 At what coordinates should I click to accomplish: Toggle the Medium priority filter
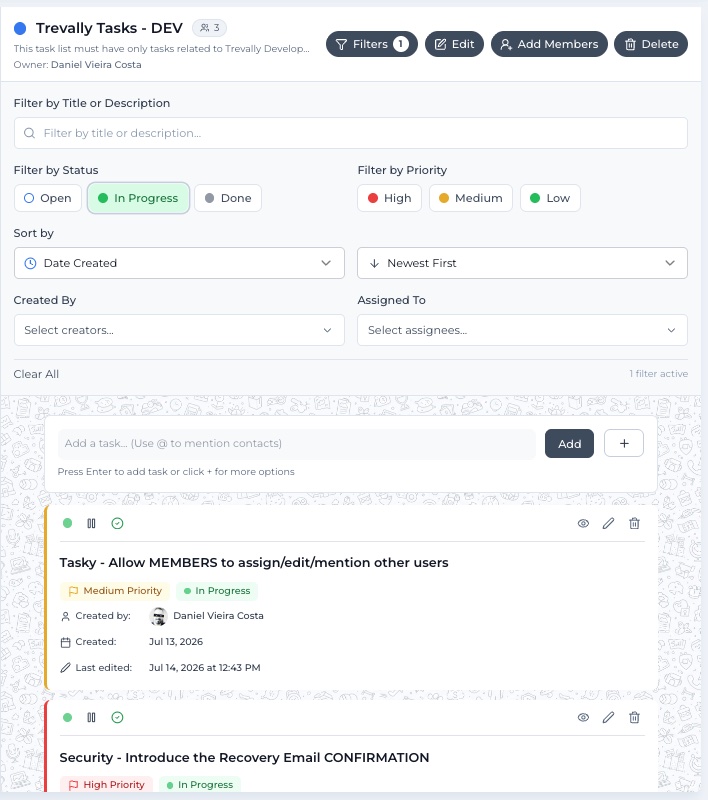471,198
